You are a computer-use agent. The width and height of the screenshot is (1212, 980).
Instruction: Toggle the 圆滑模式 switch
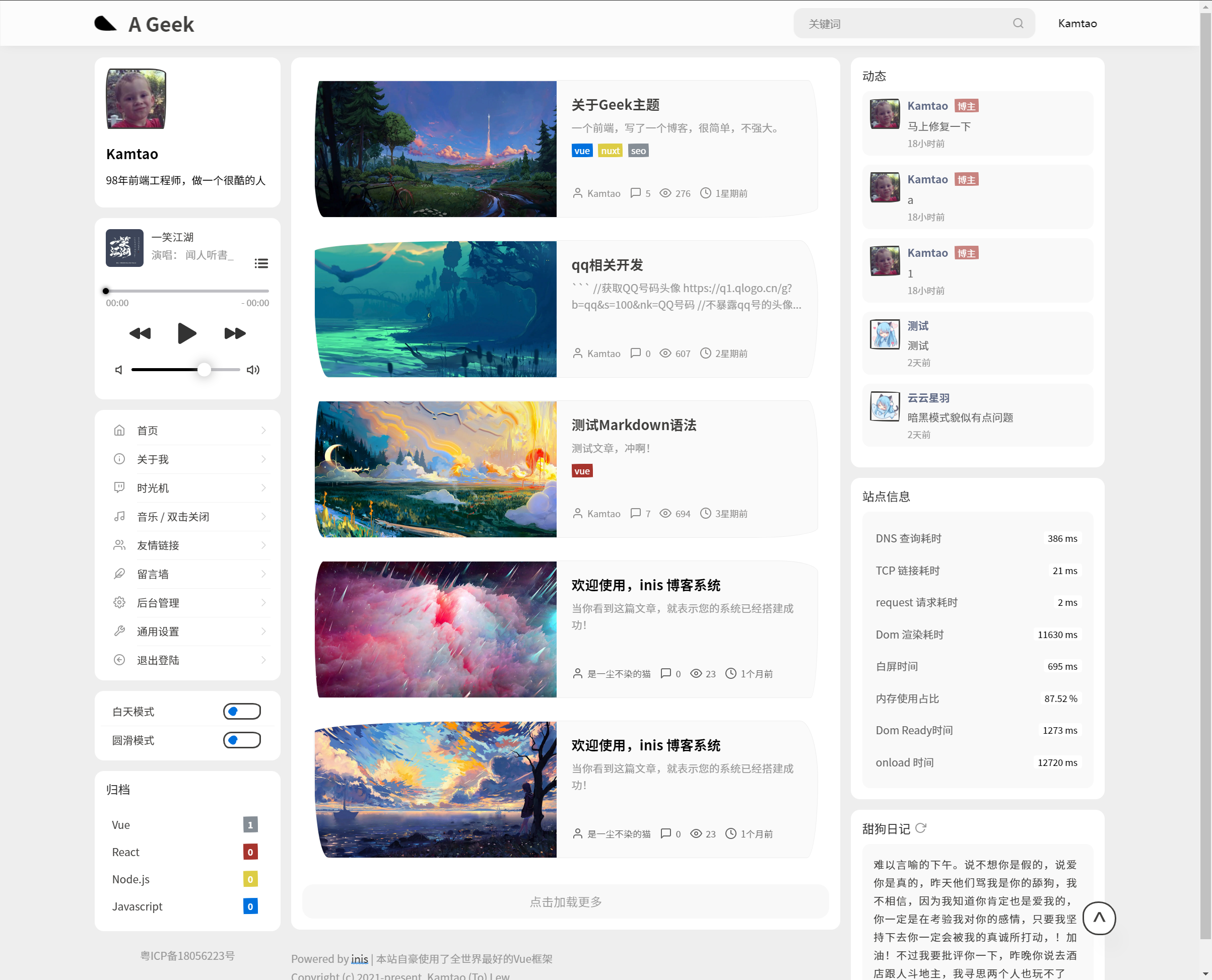point(242,740)
